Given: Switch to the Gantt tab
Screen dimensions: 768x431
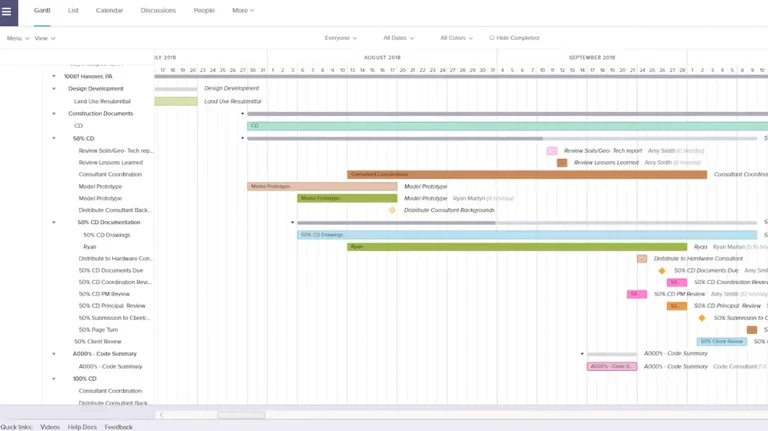Looking at the screenshot, I should click(42, 10).
